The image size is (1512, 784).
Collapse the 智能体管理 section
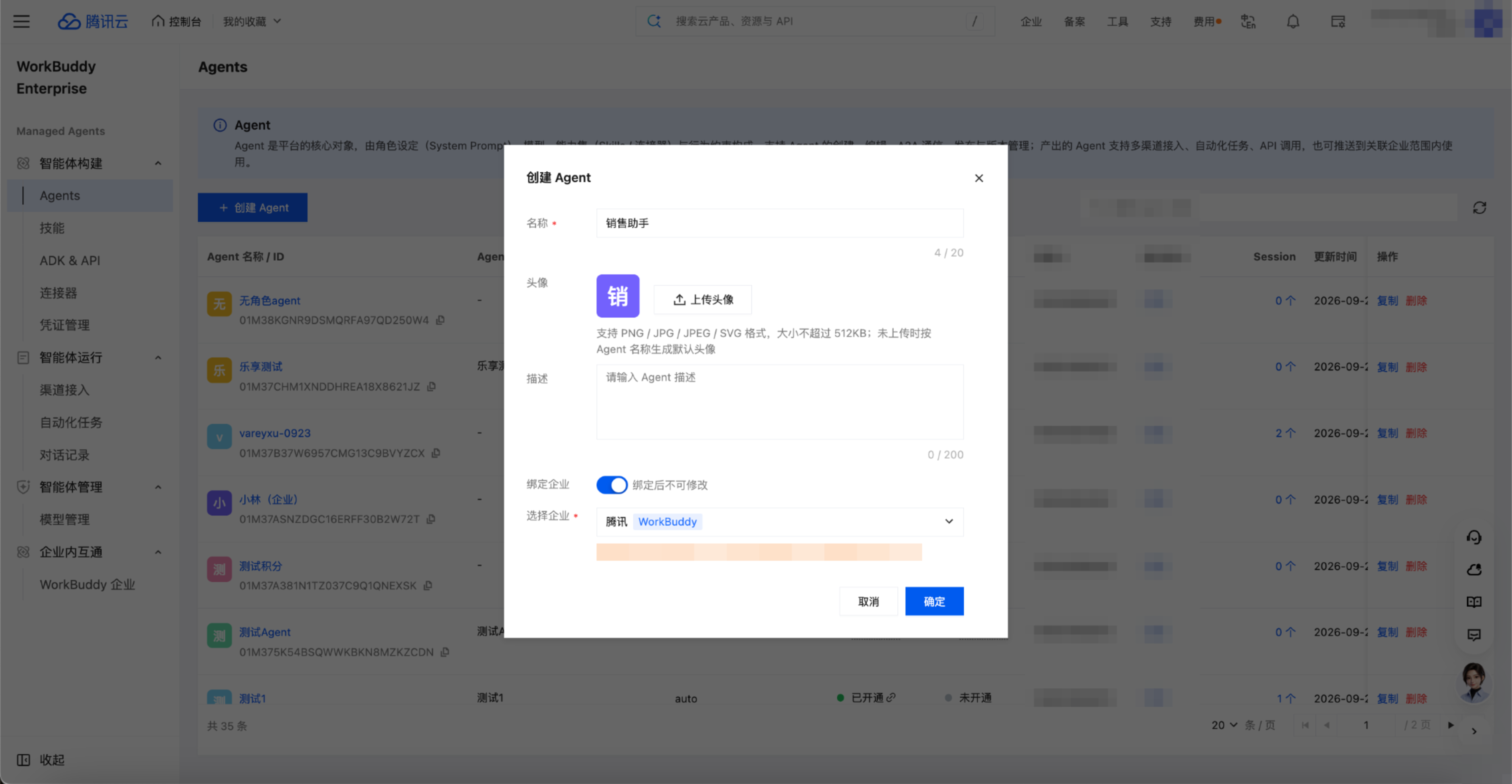pyautogui.click(x=158, y=487)
